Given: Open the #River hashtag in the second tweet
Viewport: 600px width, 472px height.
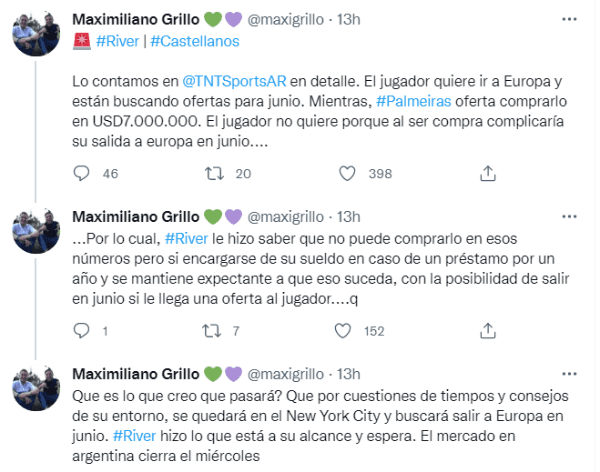Looking at the screenshot, I should click(x=186, y=236).
